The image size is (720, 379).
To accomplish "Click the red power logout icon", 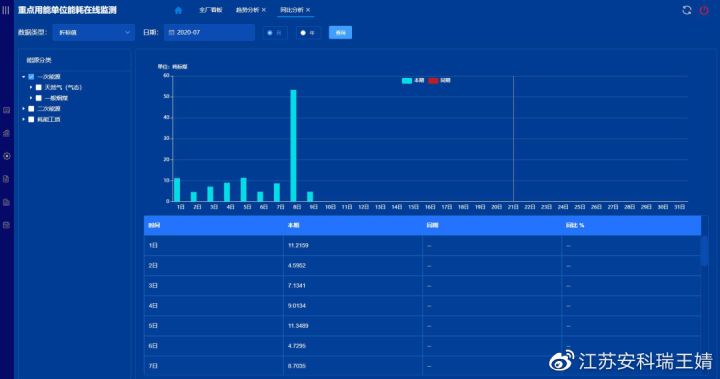I will [704, 10].
